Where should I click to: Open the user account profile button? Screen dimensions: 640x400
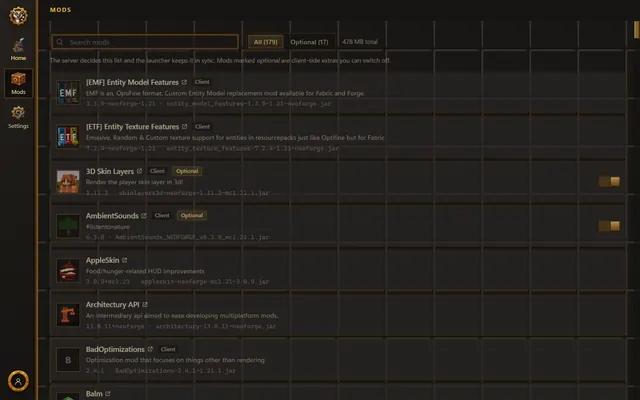pos(18,381)
